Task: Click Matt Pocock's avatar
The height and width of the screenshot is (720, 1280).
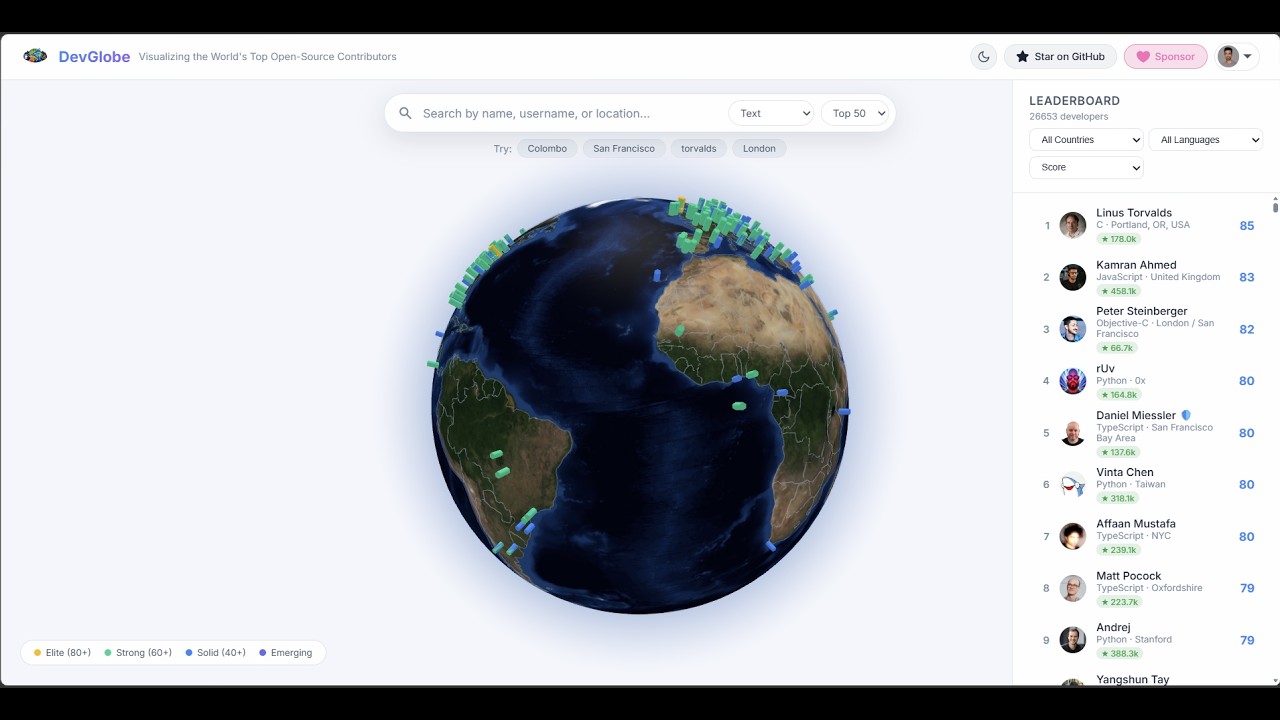Action: coord(1073,588)
